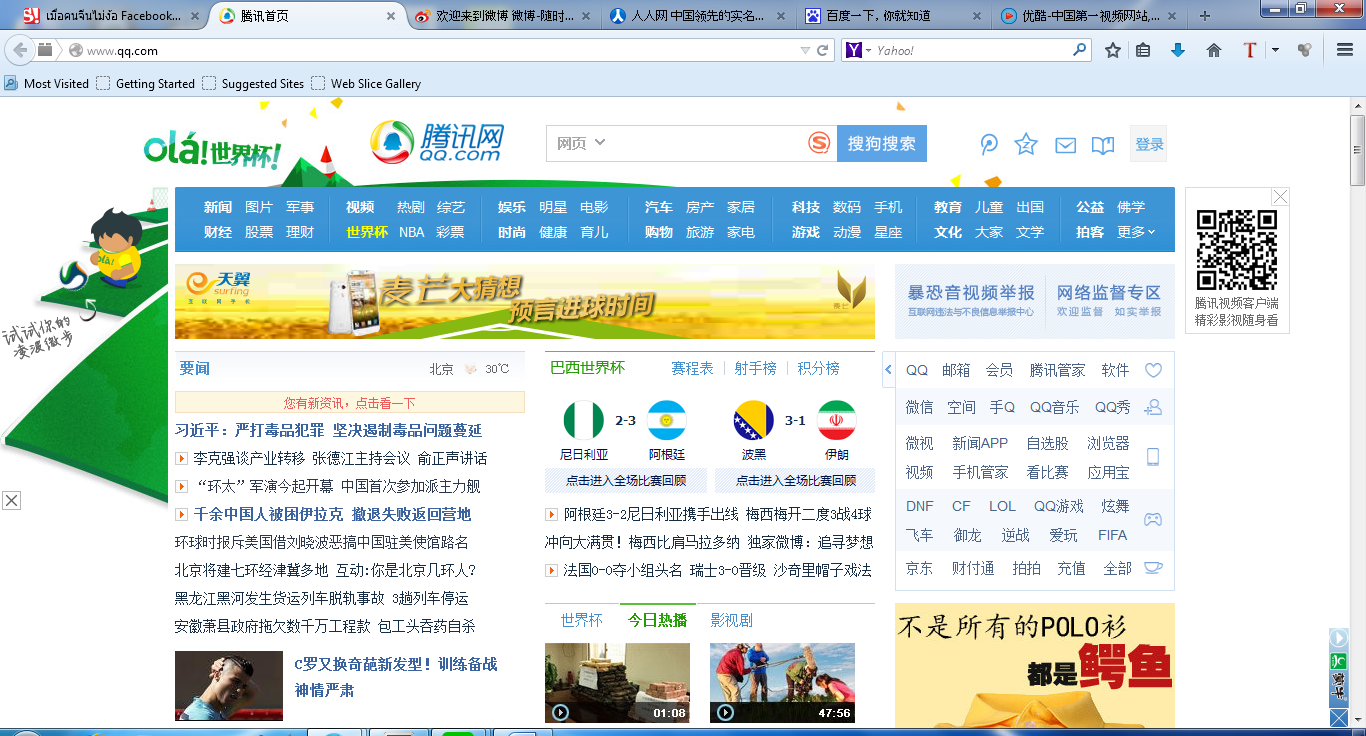Open the 麦芒大猜想 banner advertisement
Image resolution: width=1366 pixels, height=736 pixels.
coord(525,301)
